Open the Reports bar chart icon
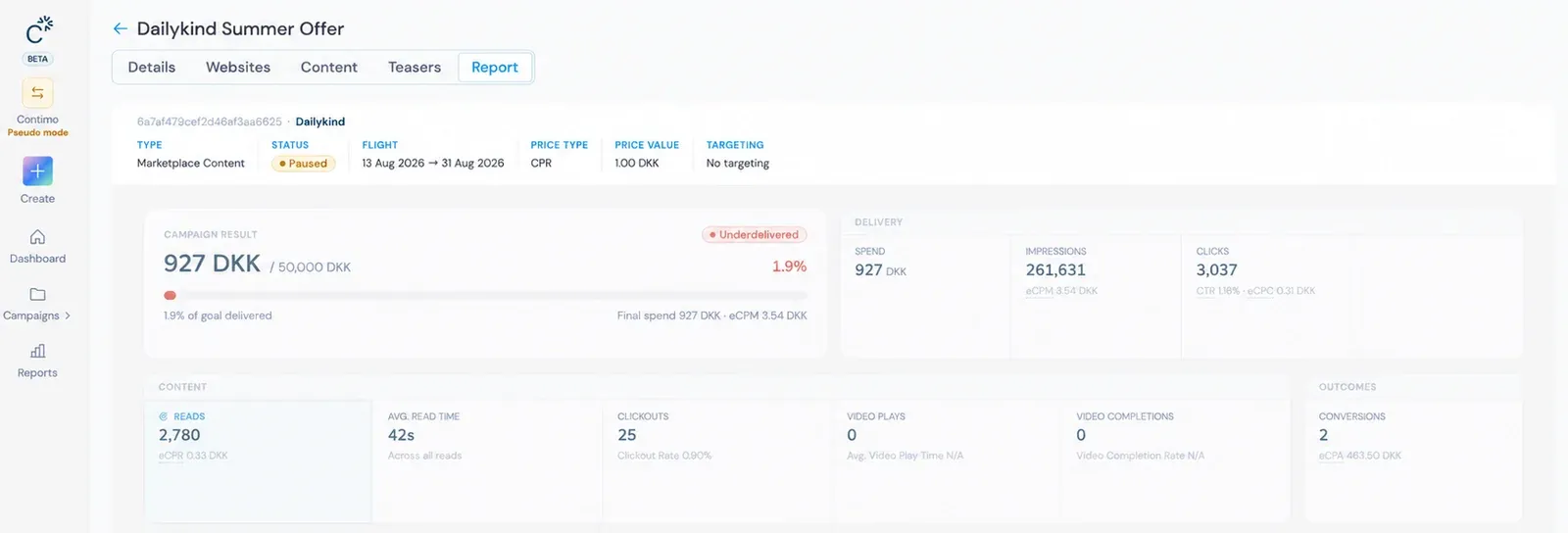 click(x=37, y=351)
